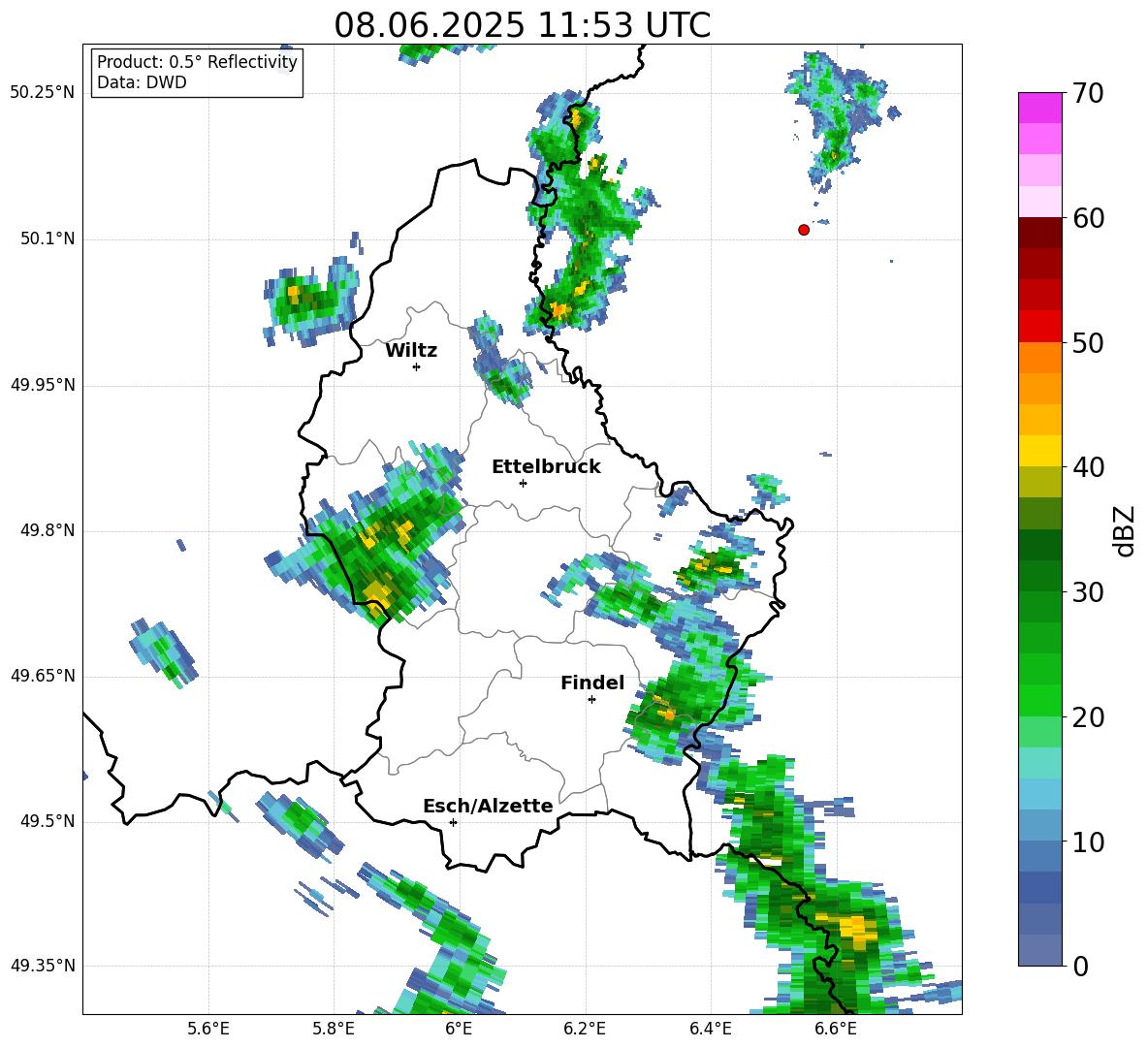The height and width of the screenshot is (1048, 1148).
Task: Click the 50 tick on the colorbar
Action: pos(1088,342)
